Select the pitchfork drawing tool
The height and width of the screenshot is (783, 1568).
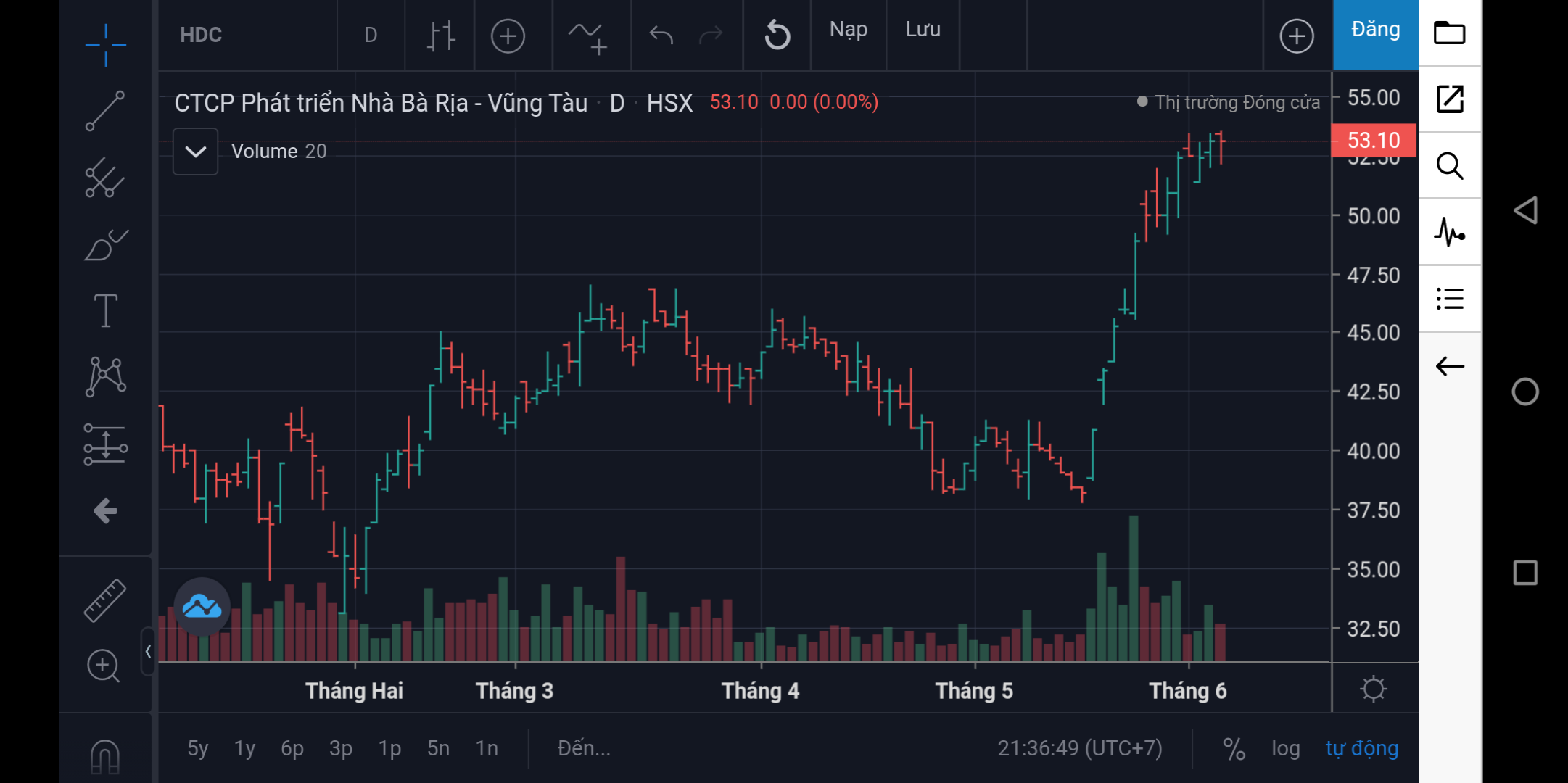105,178
